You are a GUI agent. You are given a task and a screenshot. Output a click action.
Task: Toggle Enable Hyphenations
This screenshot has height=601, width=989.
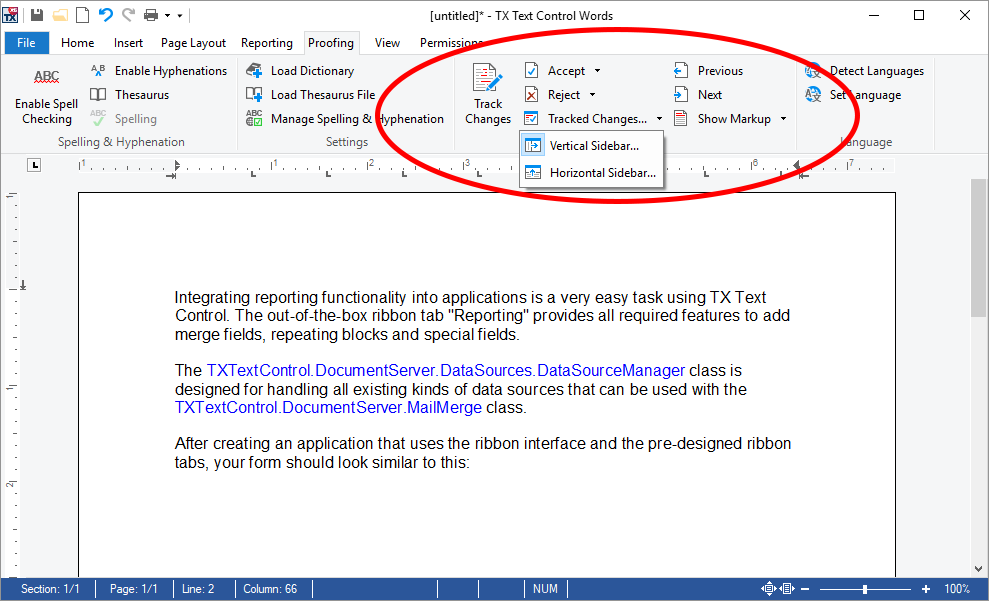click(158, 71)
